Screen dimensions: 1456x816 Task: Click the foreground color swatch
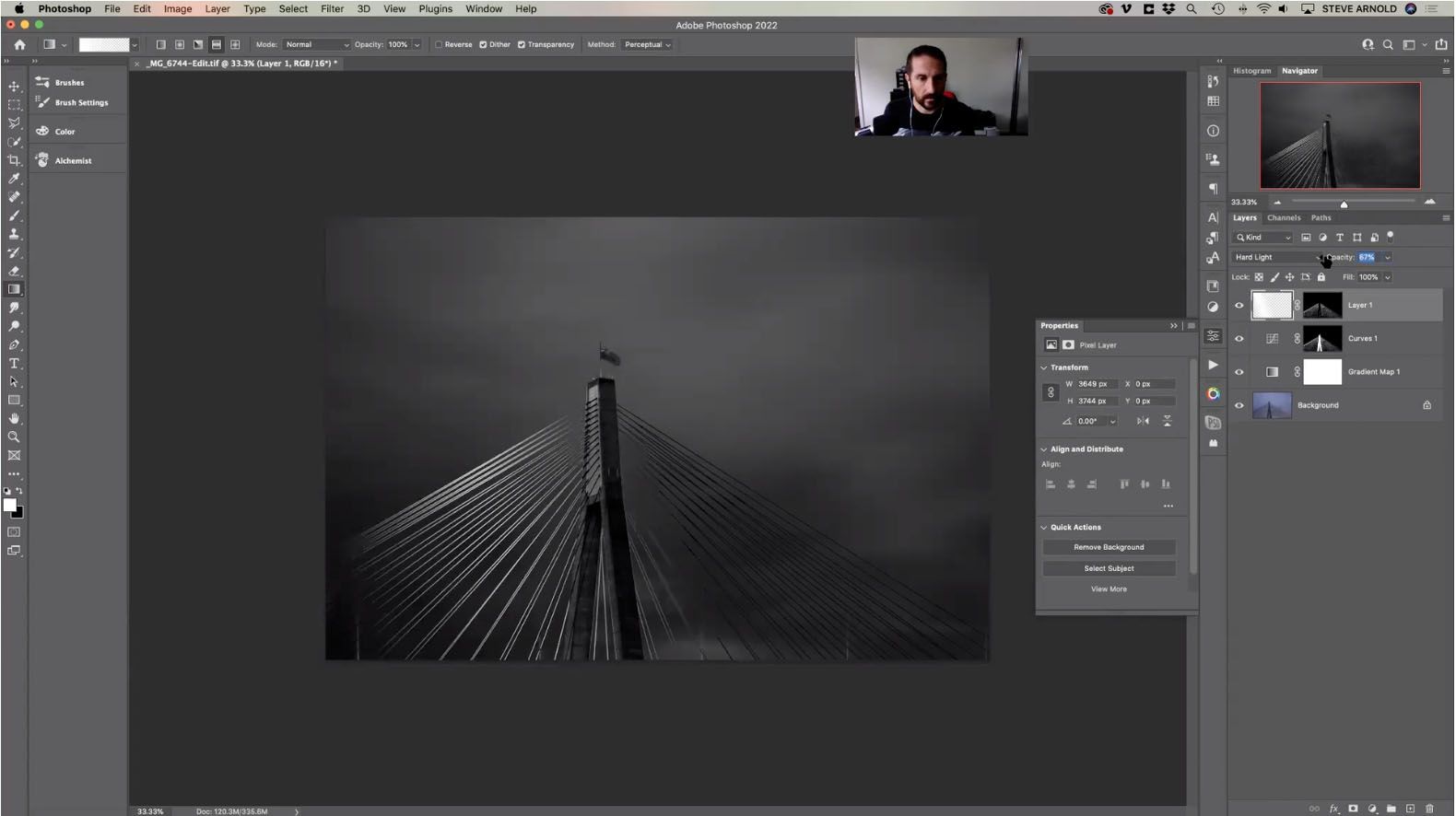point(9,506)
